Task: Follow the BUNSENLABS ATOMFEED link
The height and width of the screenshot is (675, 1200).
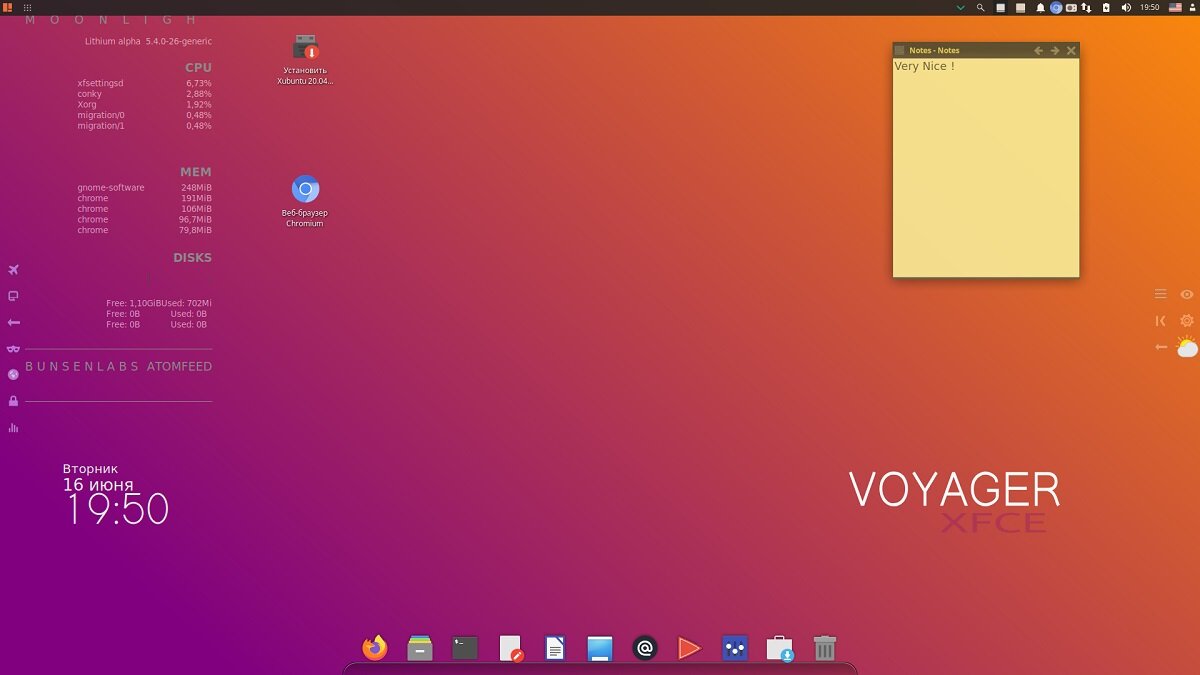Action: point(117,366)
